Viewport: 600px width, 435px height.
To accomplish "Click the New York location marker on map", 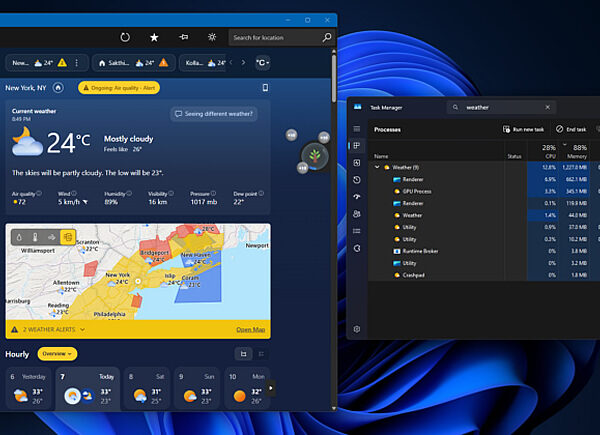I will tap(138, 281).
